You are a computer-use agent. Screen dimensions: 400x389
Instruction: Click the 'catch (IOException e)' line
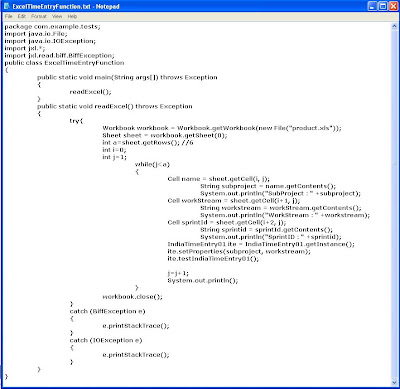click(x=106, y=341)
